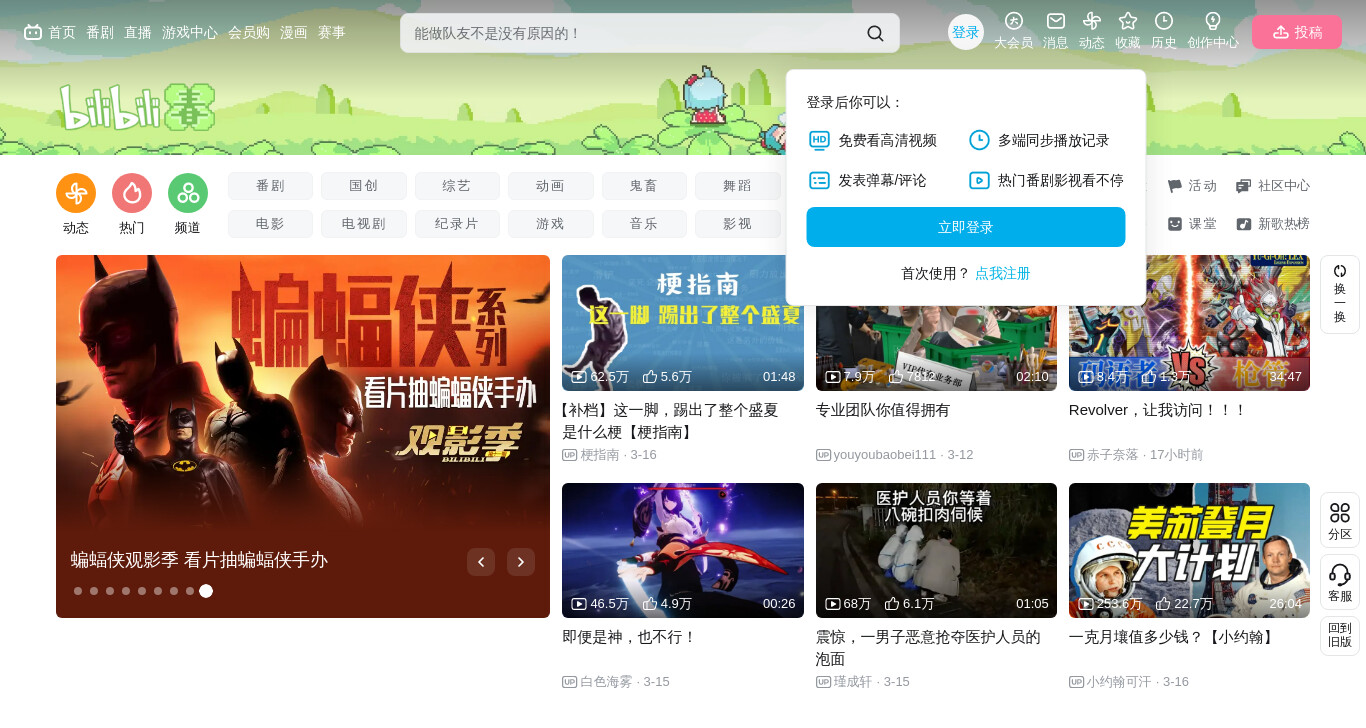Image resolution: width=1366 pixels, height=728 pixels.
Task: Open 会员购 in top navigation
Action: (x=249, y=32)
